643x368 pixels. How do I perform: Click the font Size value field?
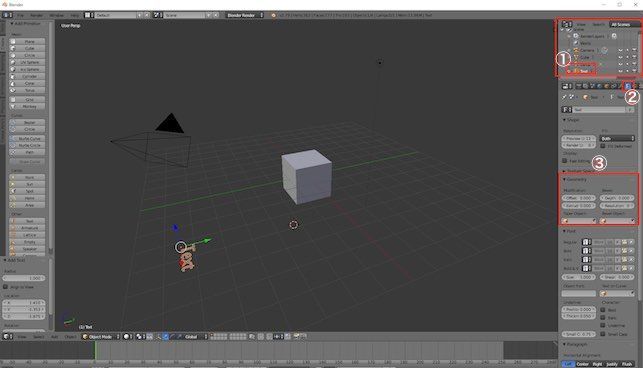coord(579,277)
